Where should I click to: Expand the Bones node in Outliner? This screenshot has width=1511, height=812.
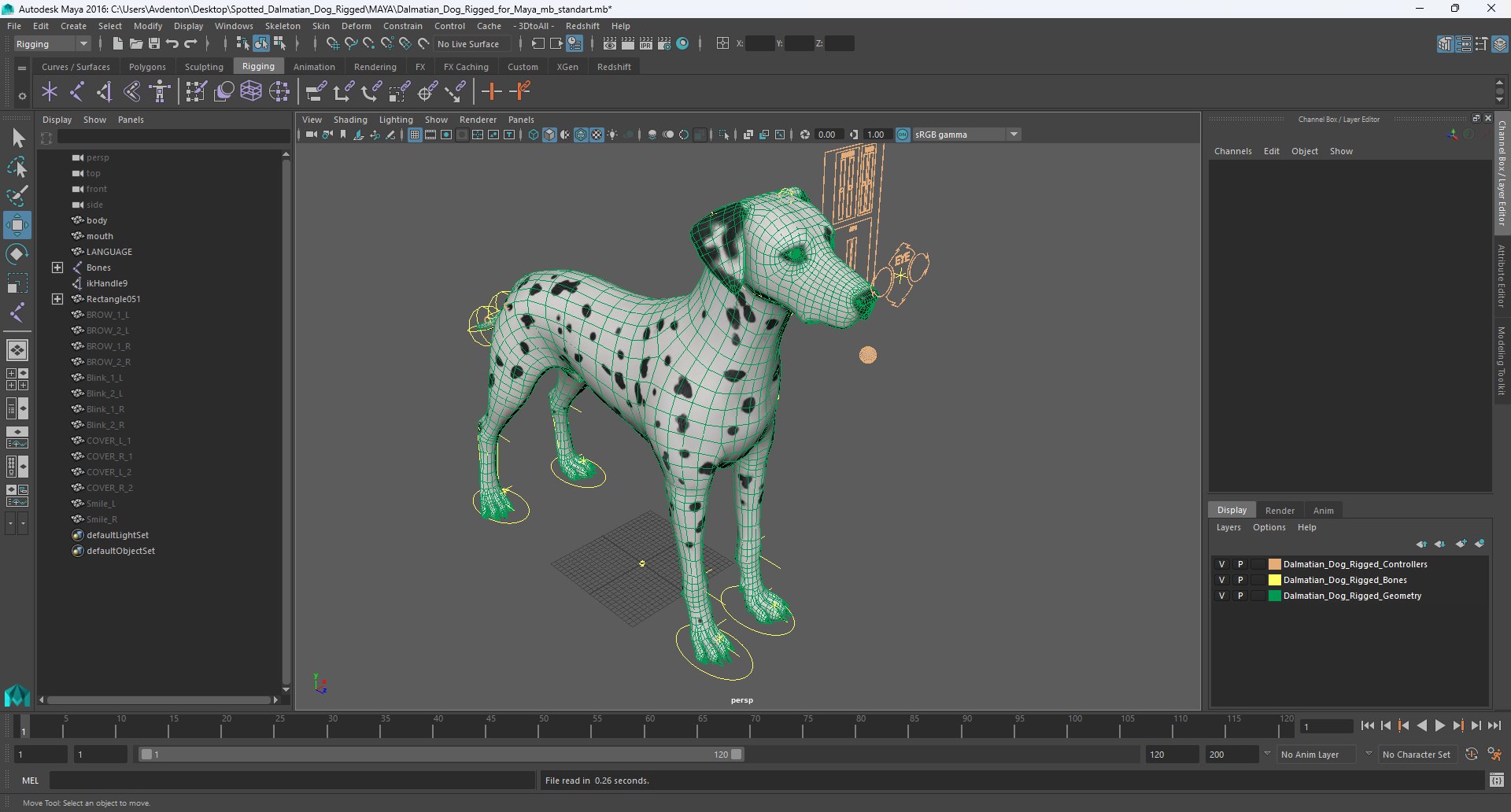click(x=57, y=268)
